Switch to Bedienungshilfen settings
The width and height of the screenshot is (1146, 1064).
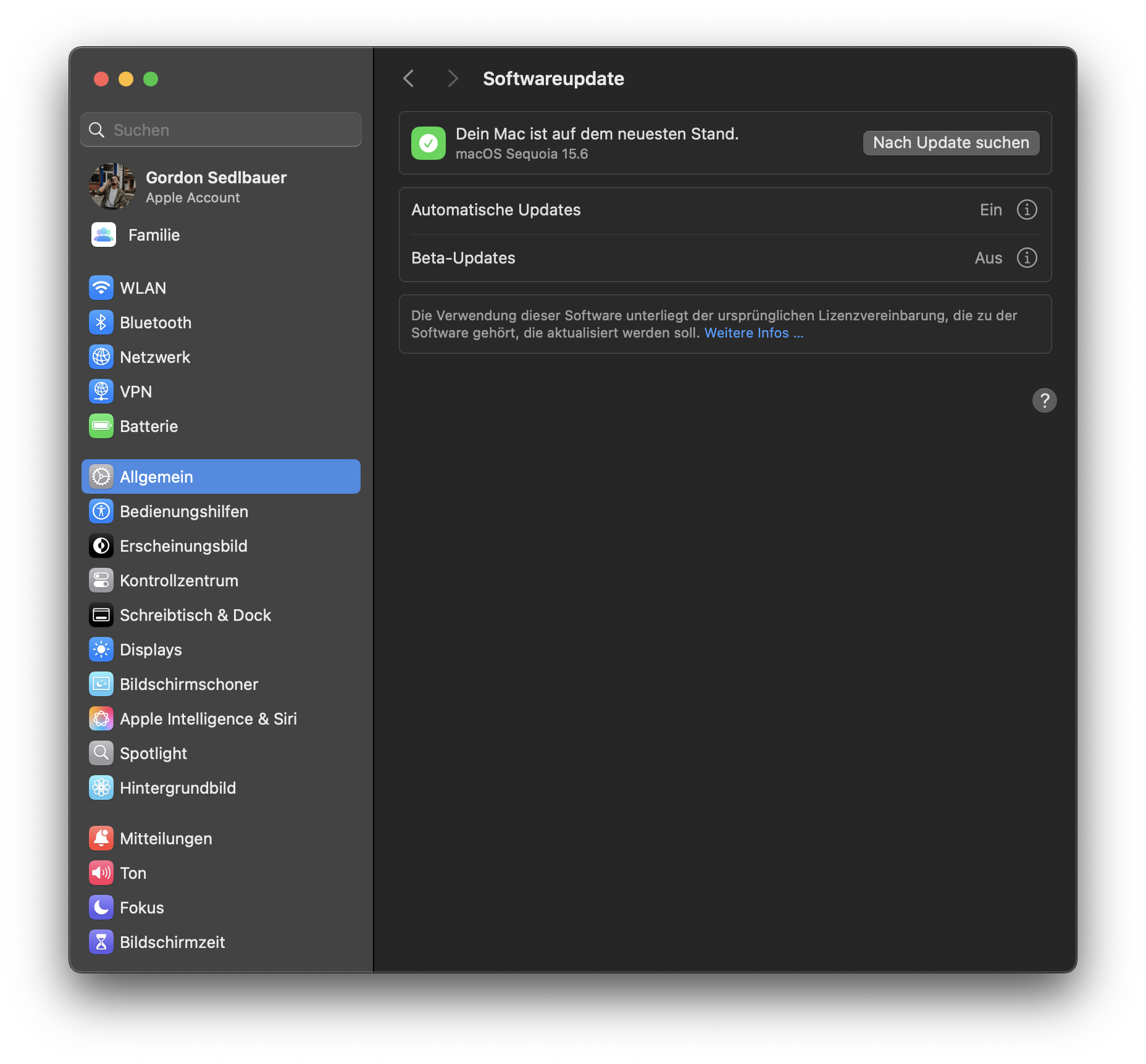point(183,511)
